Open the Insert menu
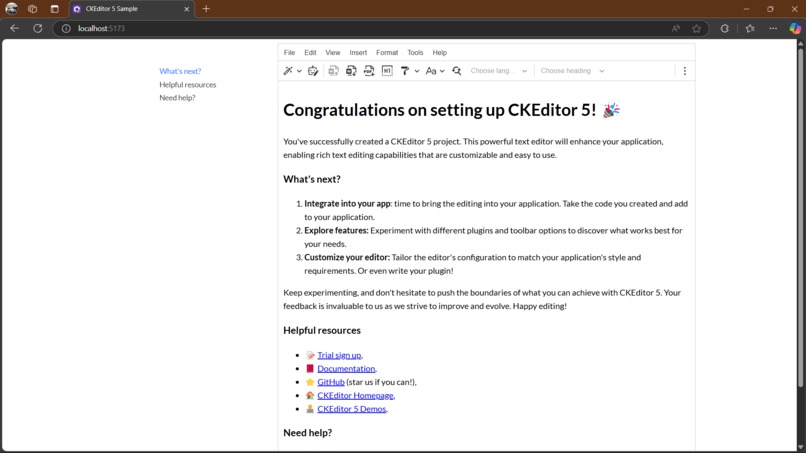Viewport: 806px width, 453px height. (358, 52)
